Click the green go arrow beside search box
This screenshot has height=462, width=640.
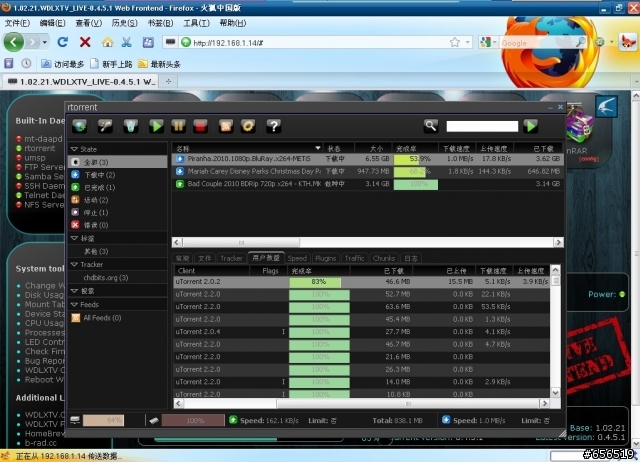coord(531,126)
